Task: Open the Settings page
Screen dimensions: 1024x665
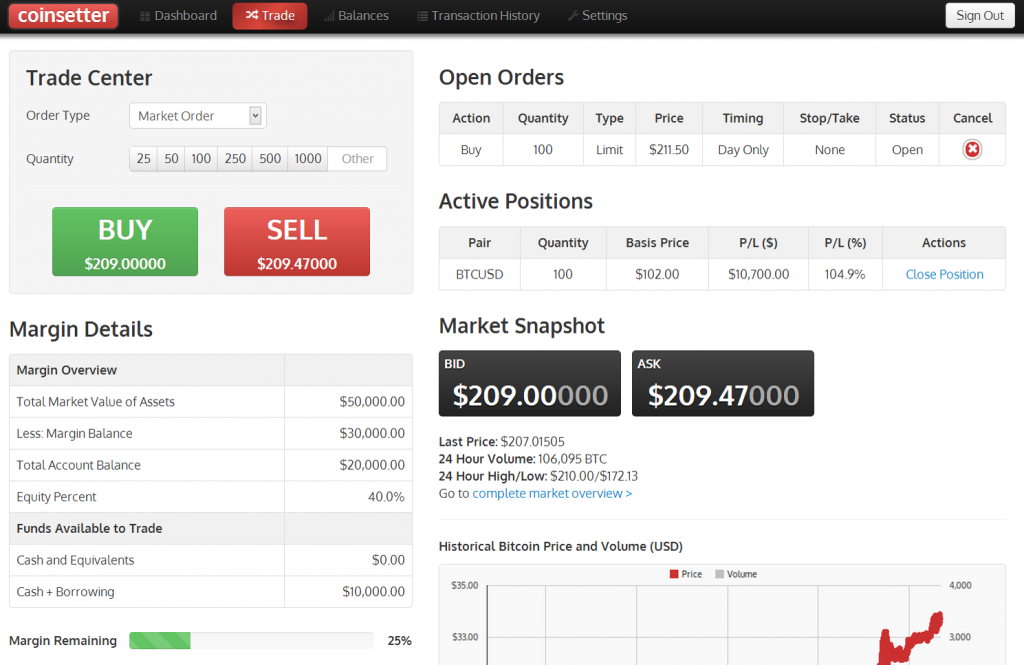Action: [x=597, y=16]
